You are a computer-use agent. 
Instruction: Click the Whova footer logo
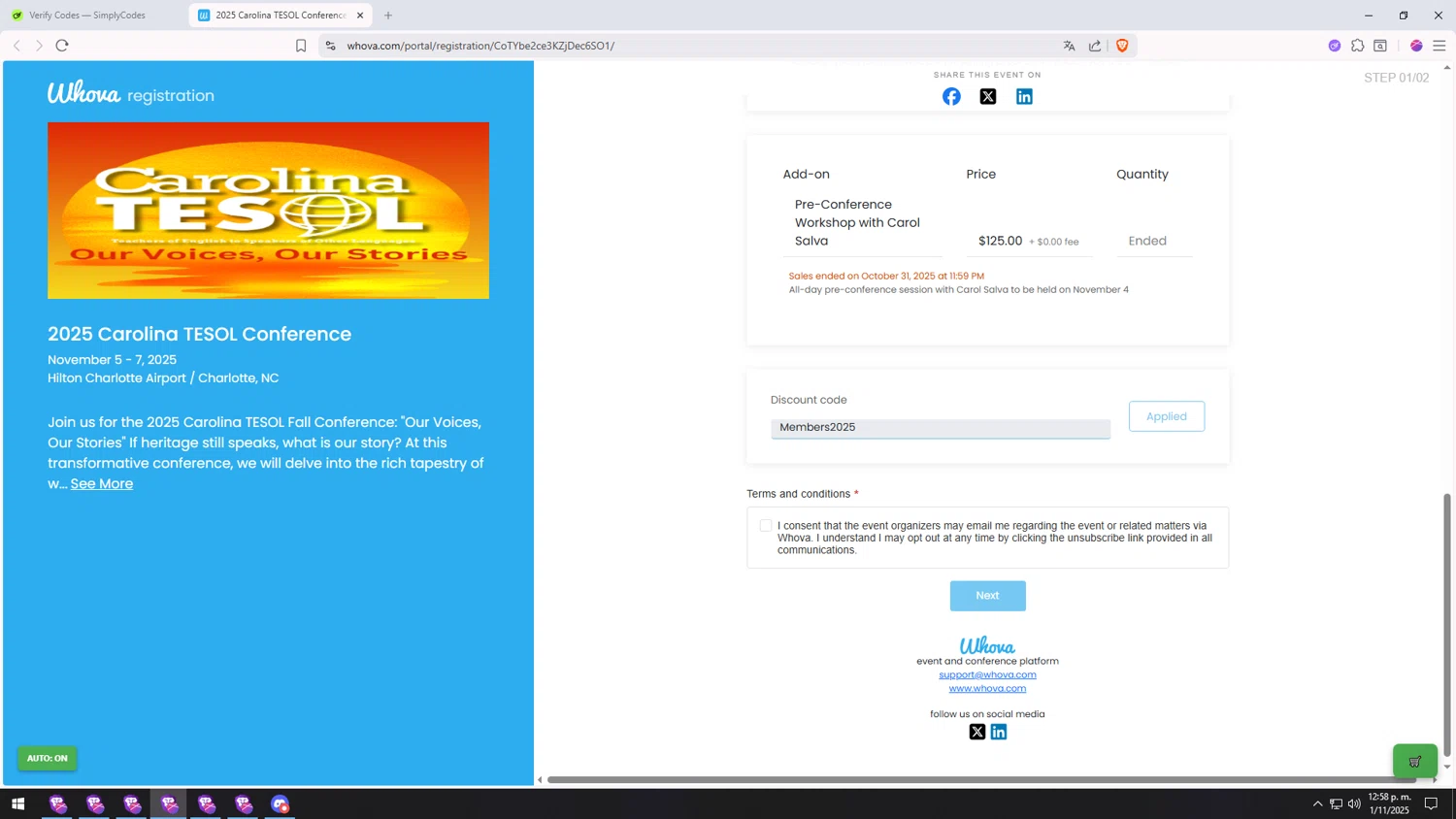click(x=987, y=645)
